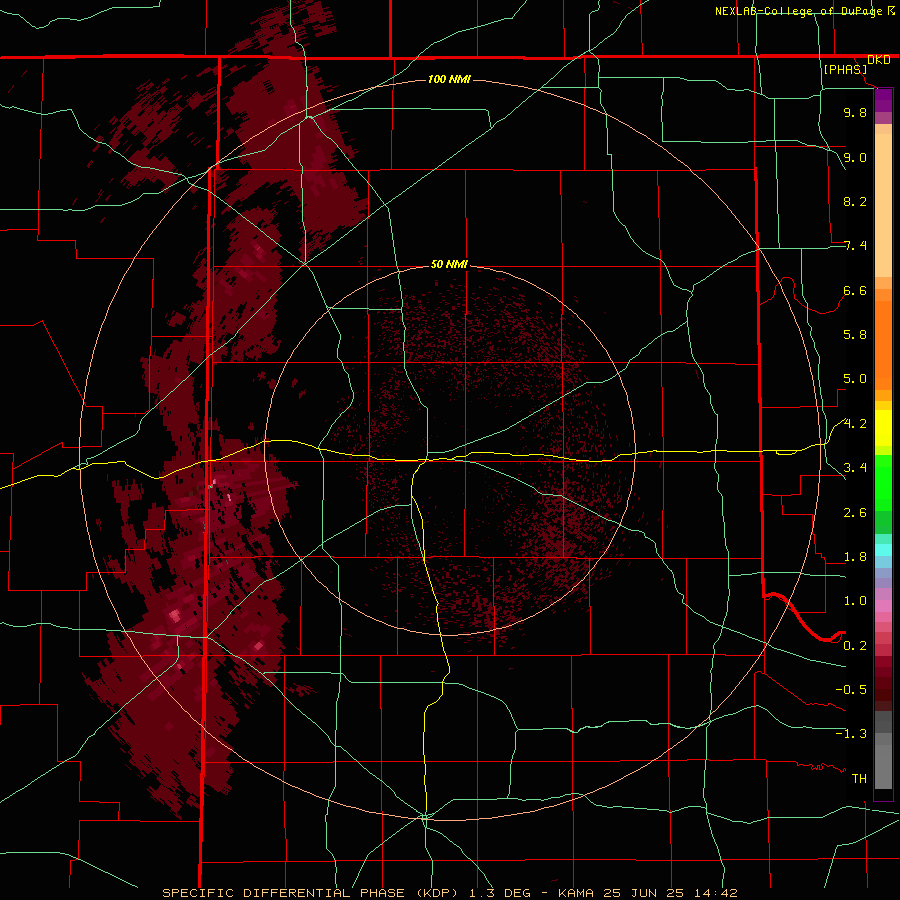This screenshot has width=900, height=900.
Task: Click the DKD label above the legend
Action: pos(878,59)
